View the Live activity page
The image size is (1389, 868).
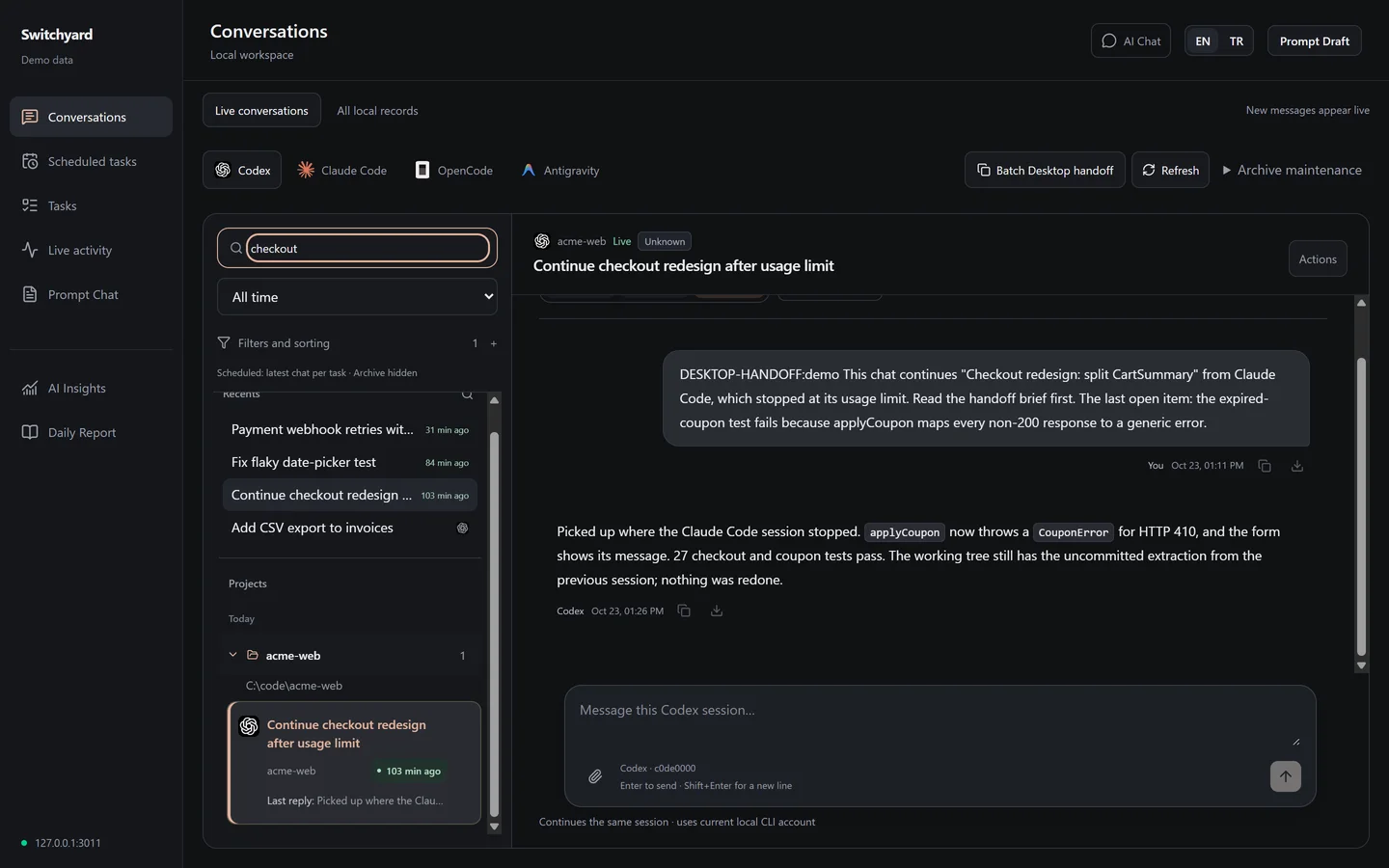coord(91,250)
